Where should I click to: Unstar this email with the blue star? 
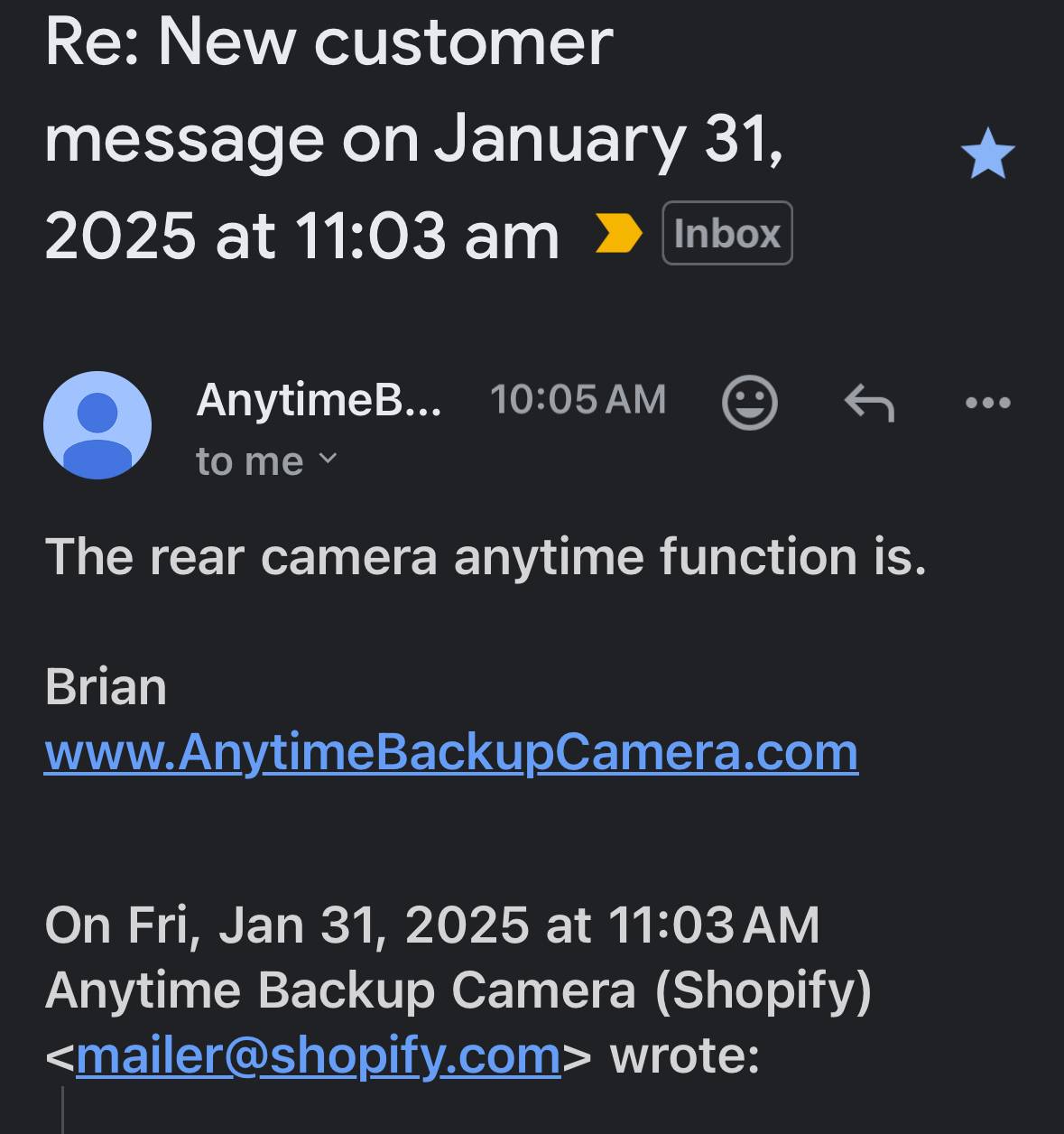[x=987, y=153]
